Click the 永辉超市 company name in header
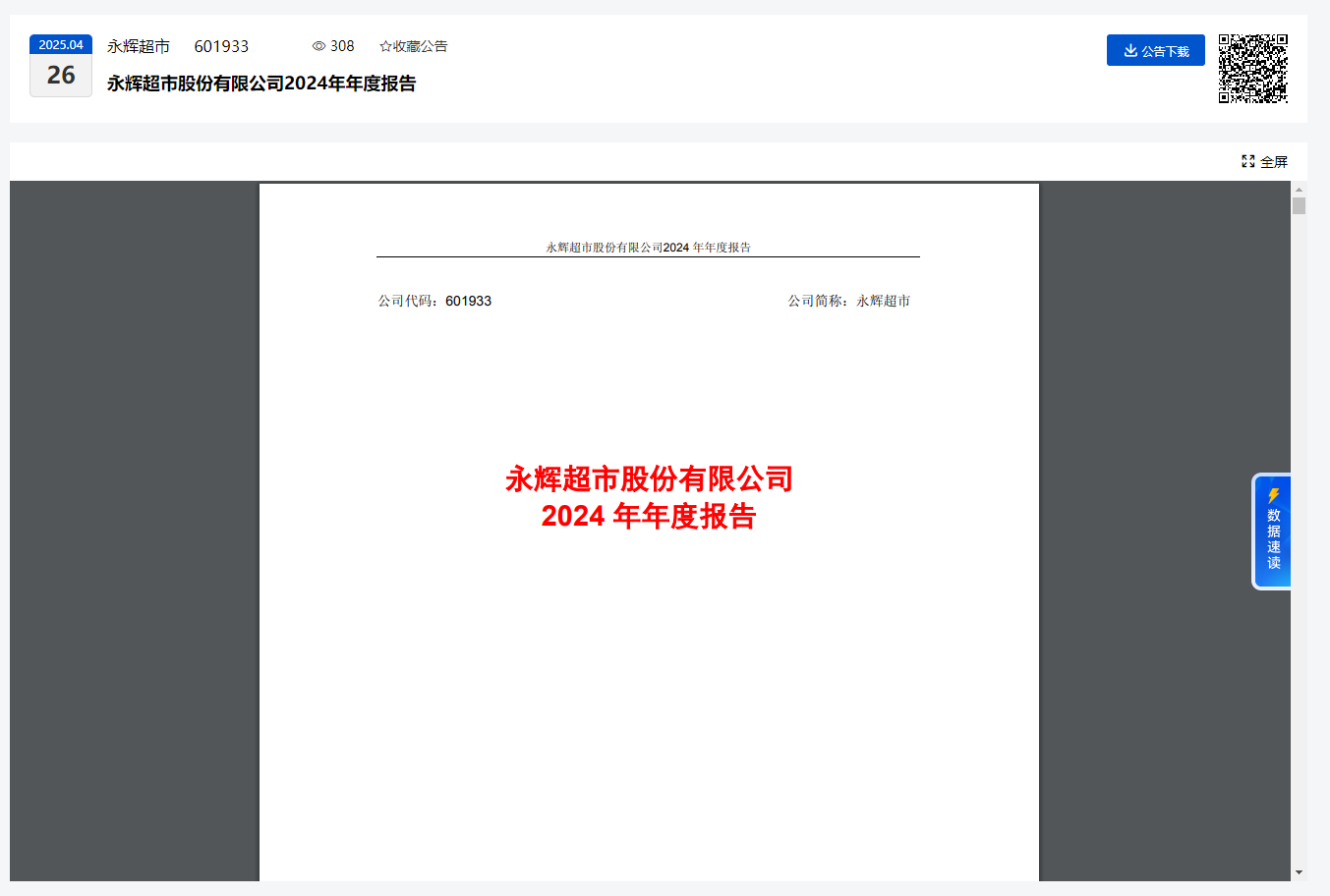Image resolution: width=1330 pixels, height=896 pixels. pos(139,46)
